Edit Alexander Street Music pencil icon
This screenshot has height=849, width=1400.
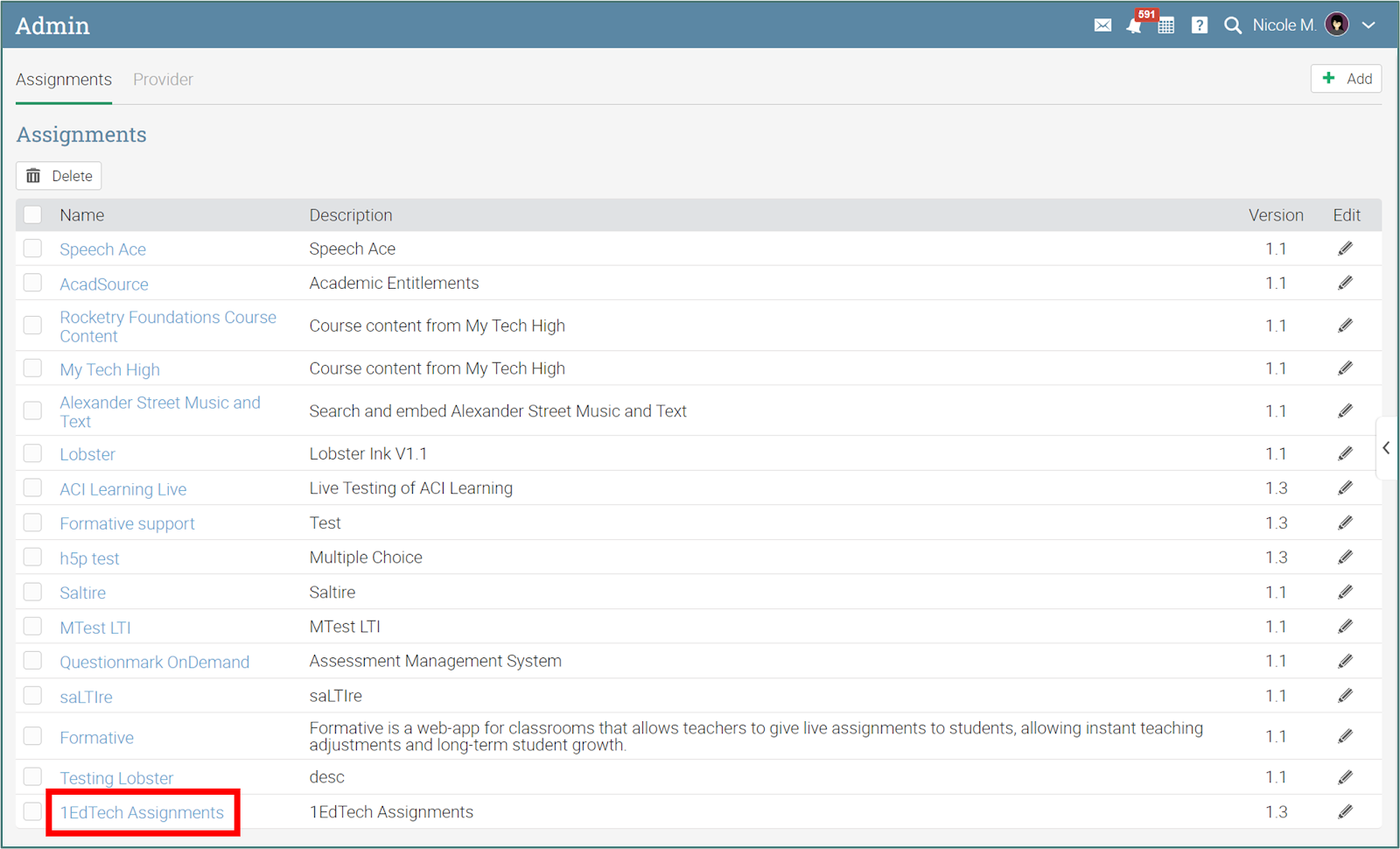point(1346,410)
